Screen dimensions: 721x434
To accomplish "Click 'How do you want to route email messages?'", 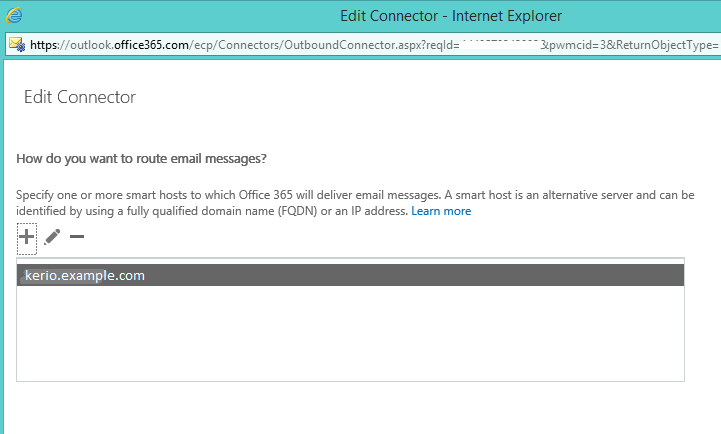I will pyautogui.click(x=142, y=159).
